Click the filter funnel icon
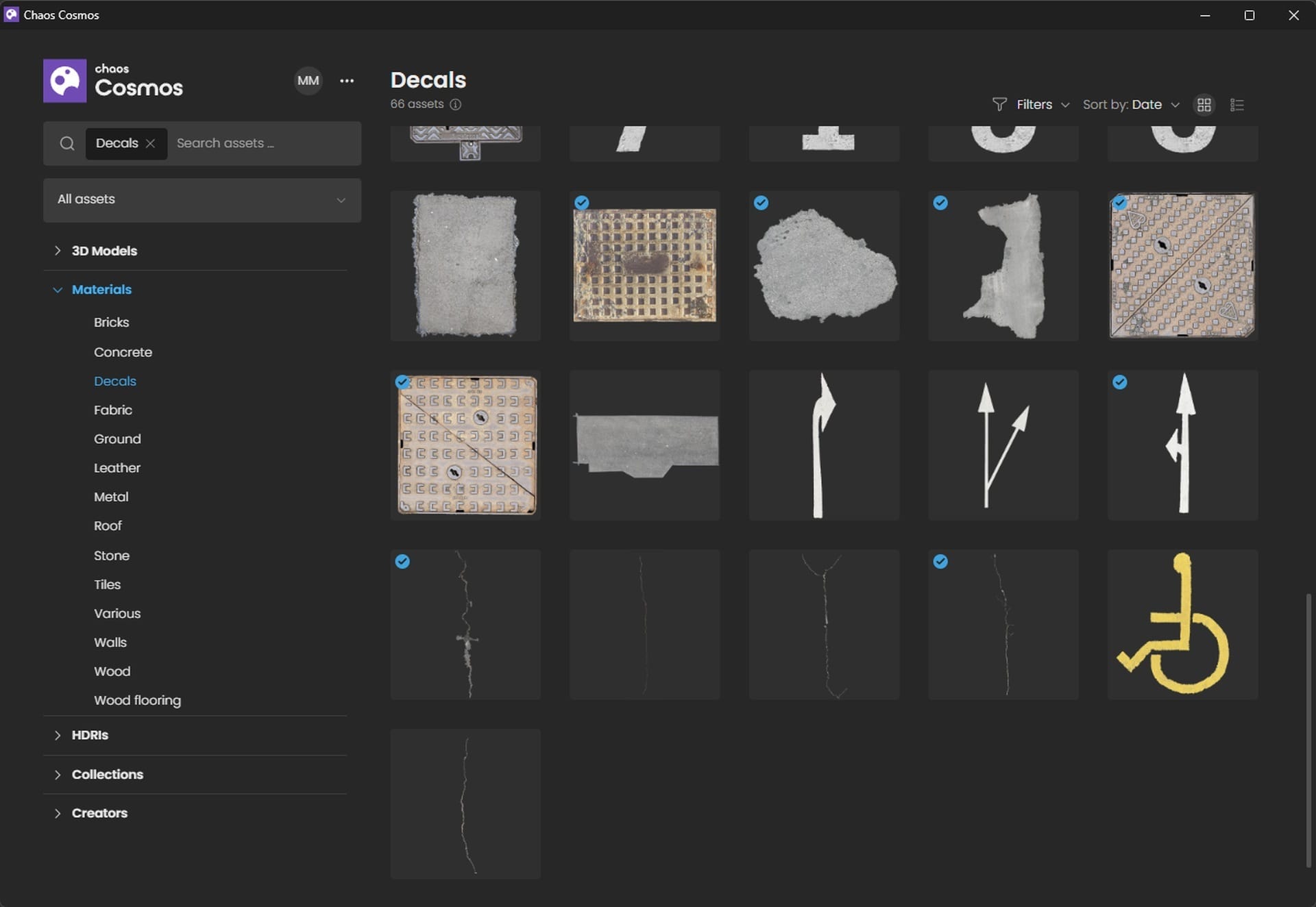1316x907 pixels. coord(999,104)
